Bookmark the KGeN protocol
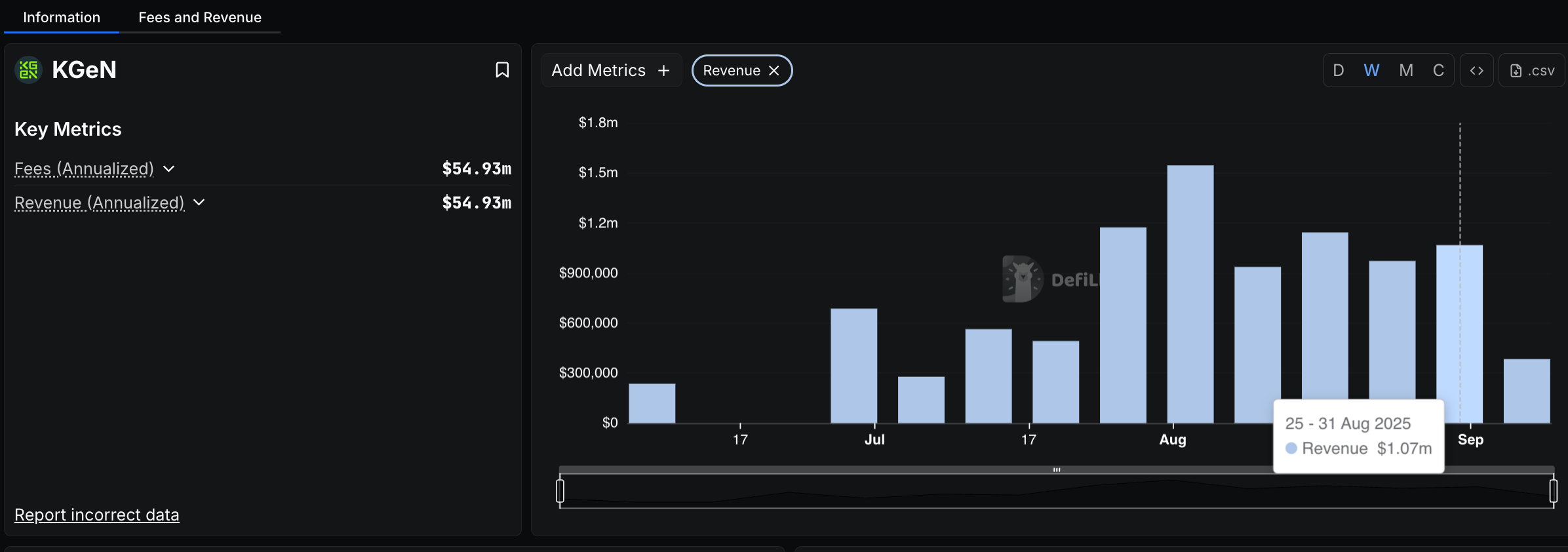 click(x=502, y=70)
